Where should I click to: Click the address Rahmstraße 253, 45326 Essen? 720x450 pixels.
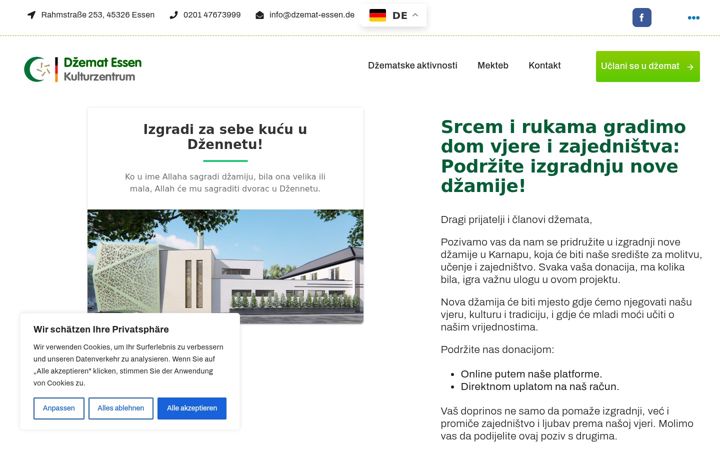(x=98, y=15)
